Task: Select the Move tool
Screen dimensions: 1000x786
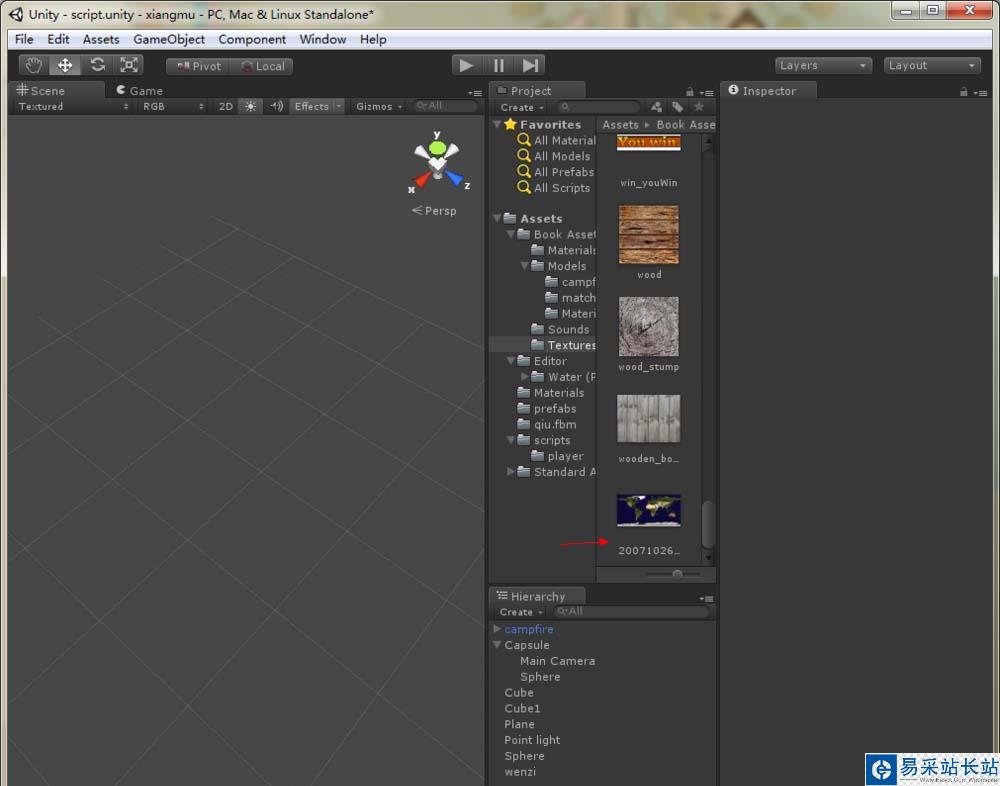Action: [x=65, y=65]
